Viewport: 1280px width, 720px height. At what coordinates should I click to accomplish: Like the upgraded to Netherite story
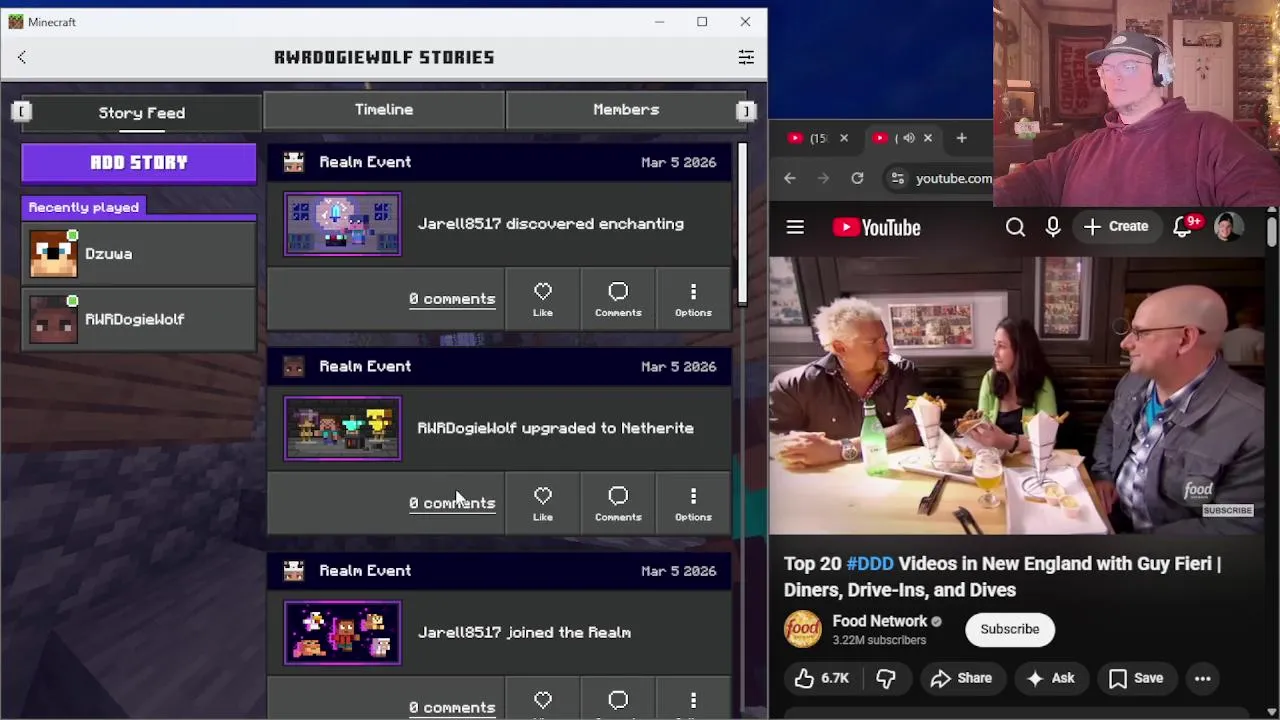[x=543, y=503]
